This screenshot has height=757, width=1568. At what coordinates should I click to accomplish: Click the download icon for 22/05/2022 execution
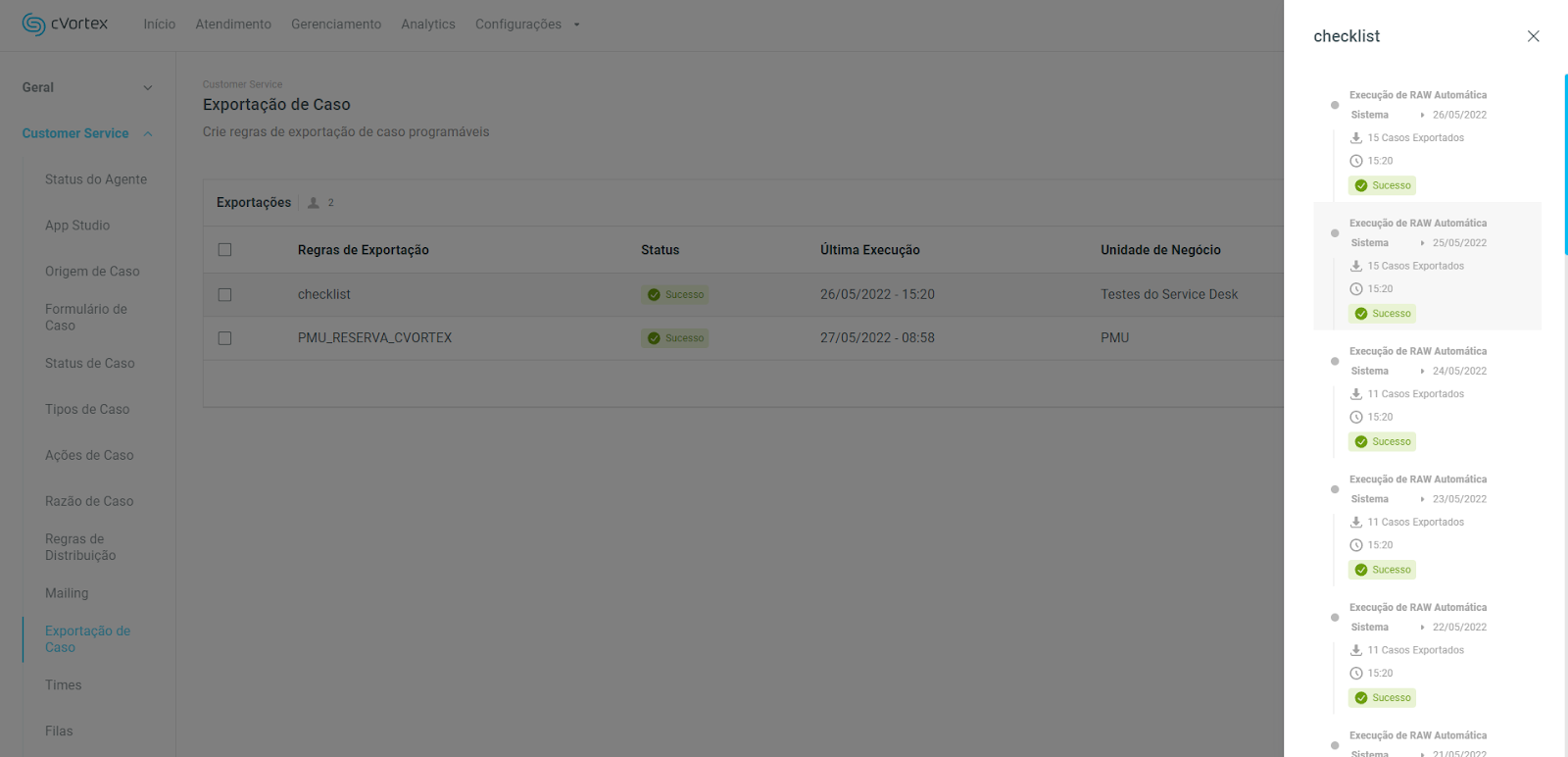(x=1356, y=650)
